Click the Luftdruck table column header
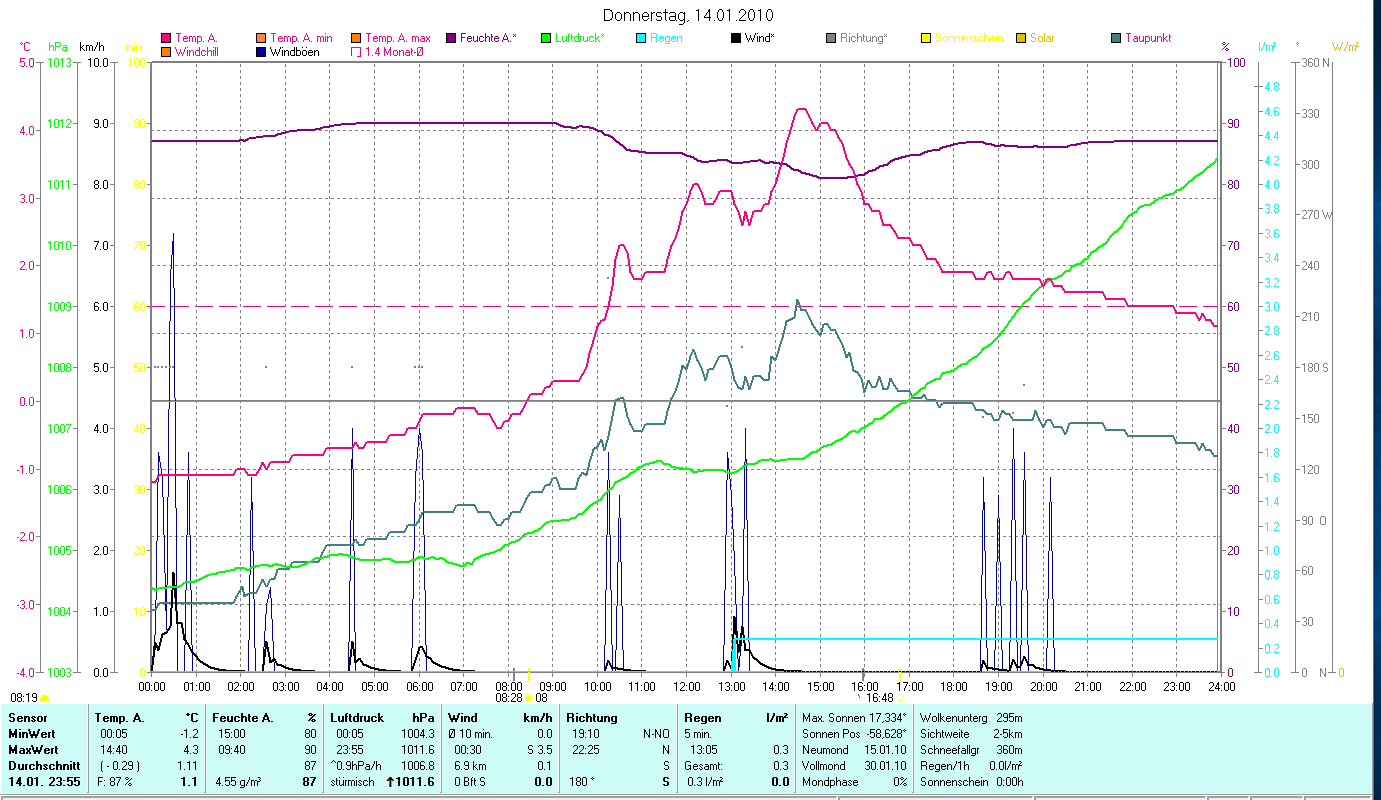The width and height of the screenshot is (1381, 800). click(x=358, y=718)
